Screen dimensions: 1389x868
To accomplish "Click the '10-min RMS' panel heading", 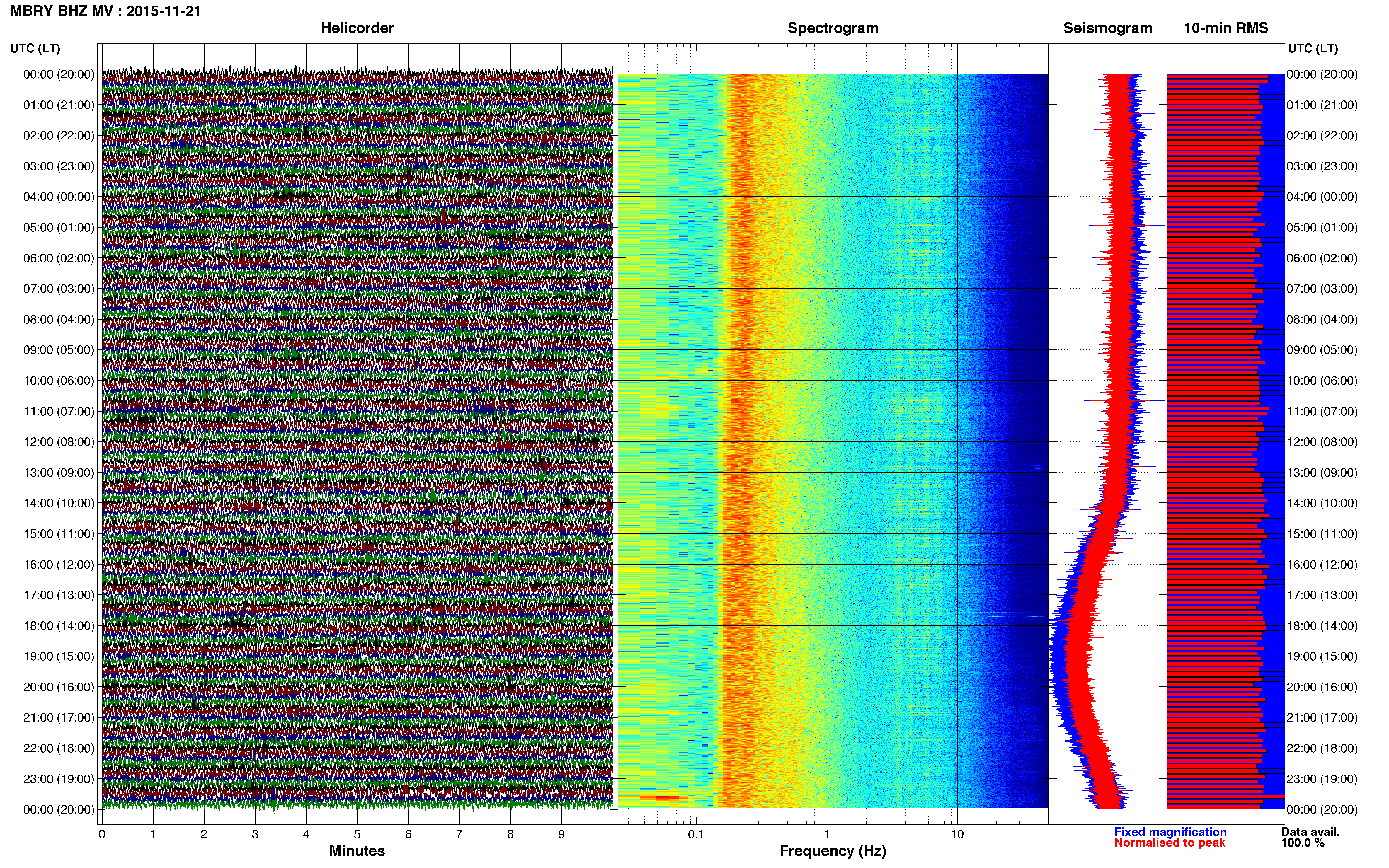I will 1226,28.
